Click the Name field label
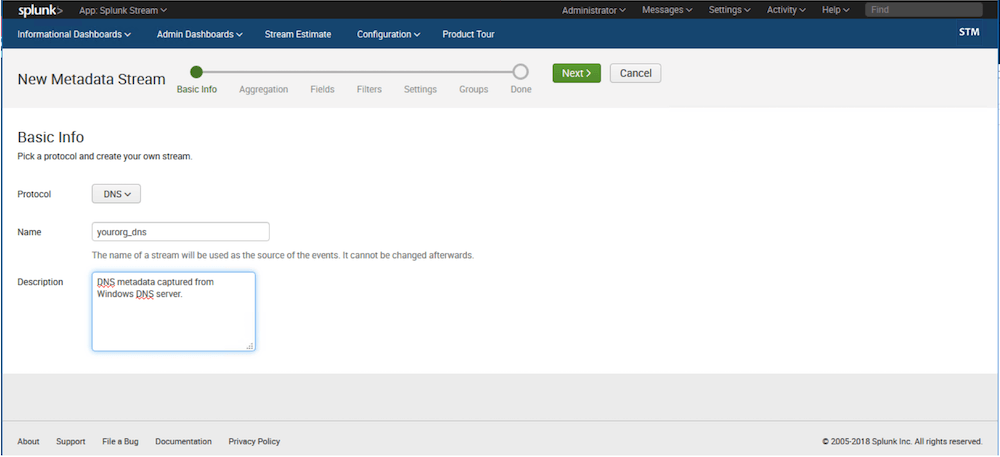 (29, 232)
